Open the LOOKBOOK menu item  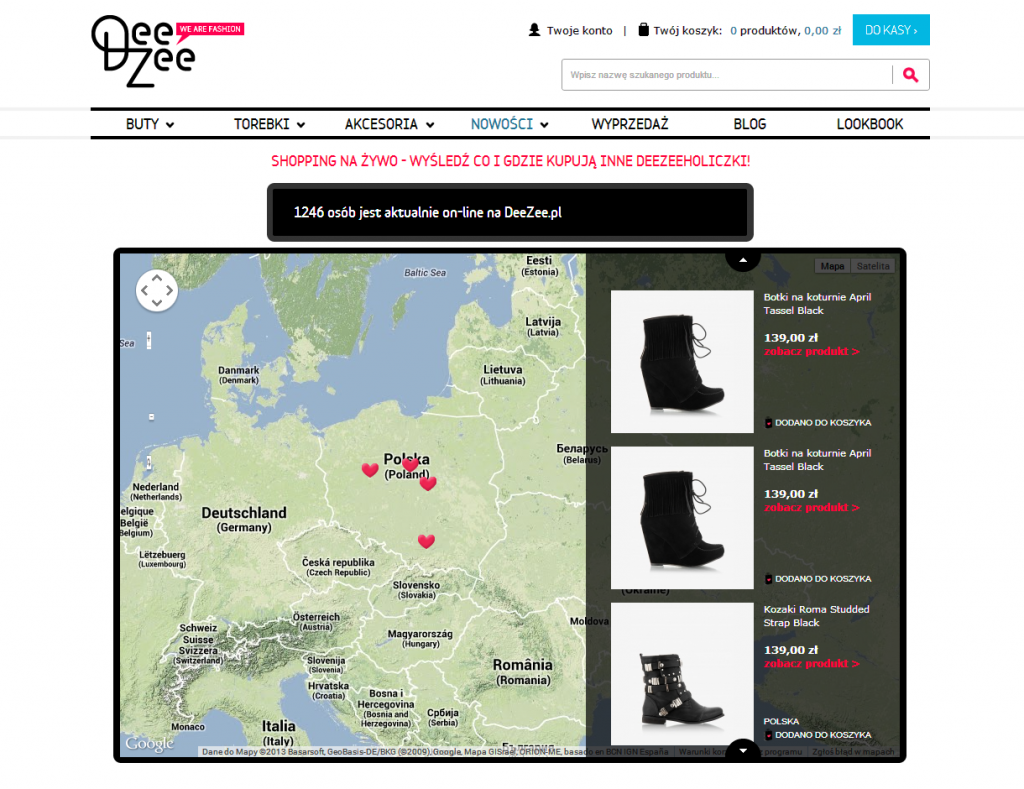[x=869, y=124]
